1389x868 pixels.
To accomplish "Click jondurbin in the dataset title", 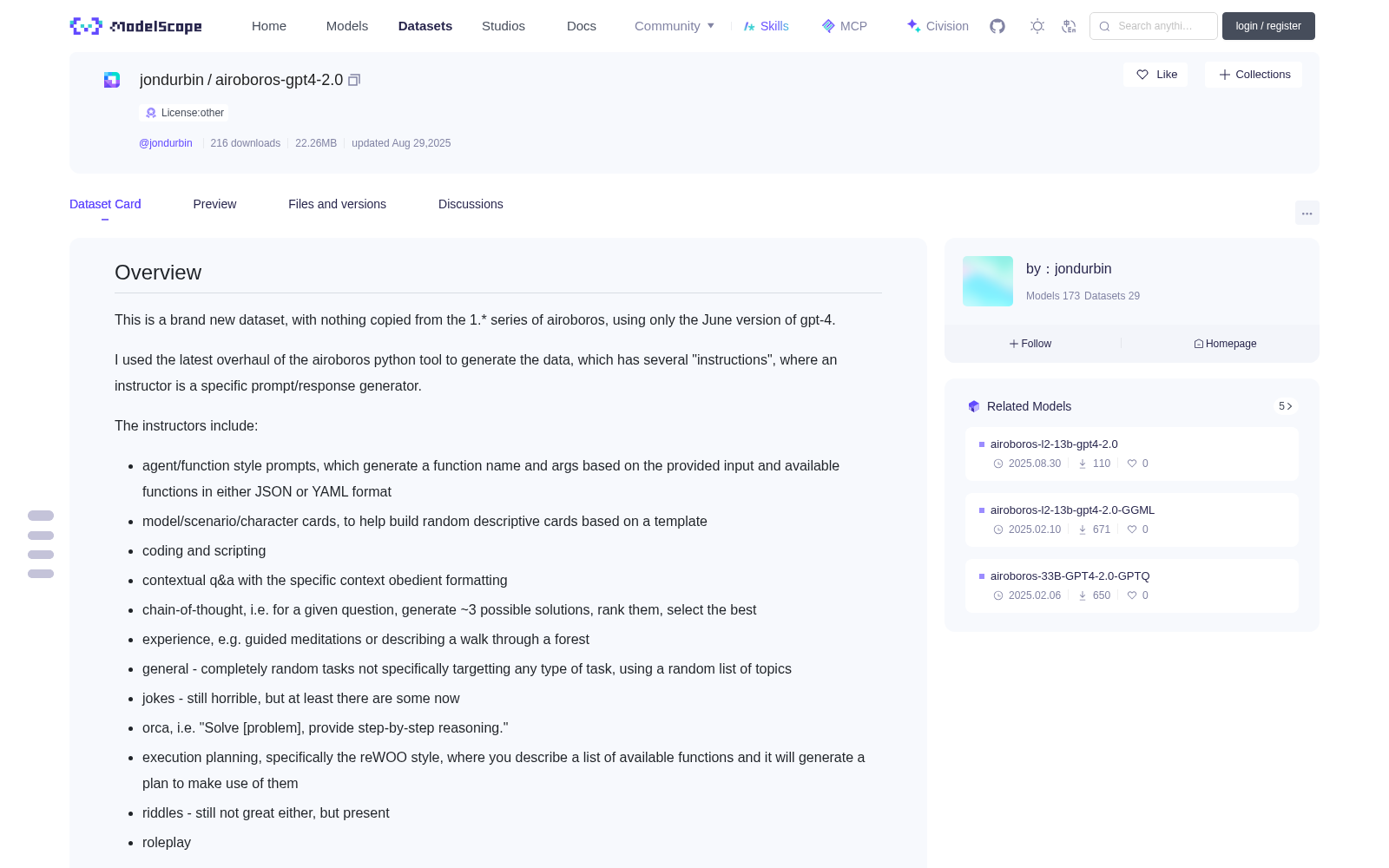I will click(x=172, y=80).
